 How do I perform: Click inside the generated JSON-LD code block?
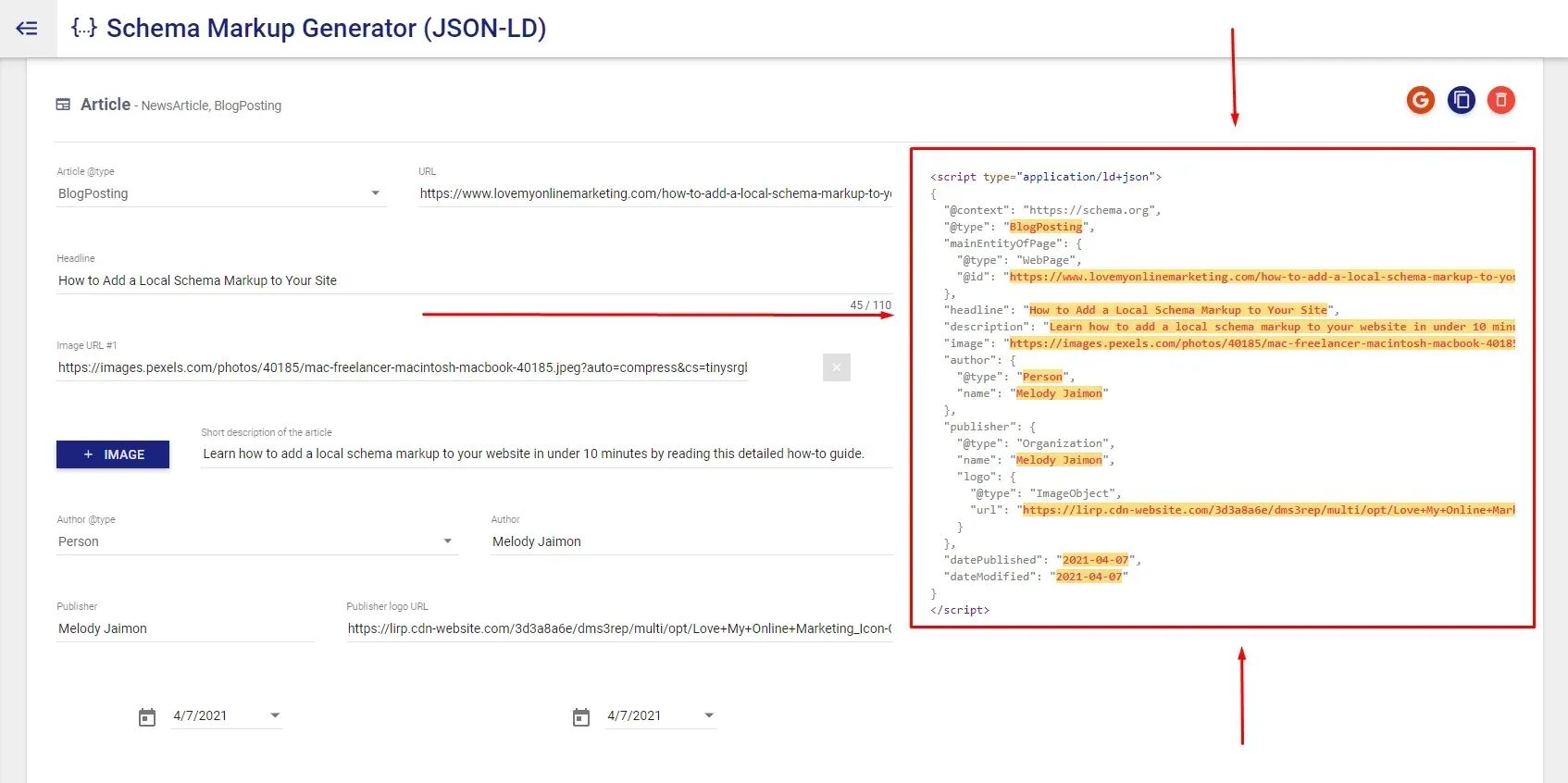pos(1222,389)
